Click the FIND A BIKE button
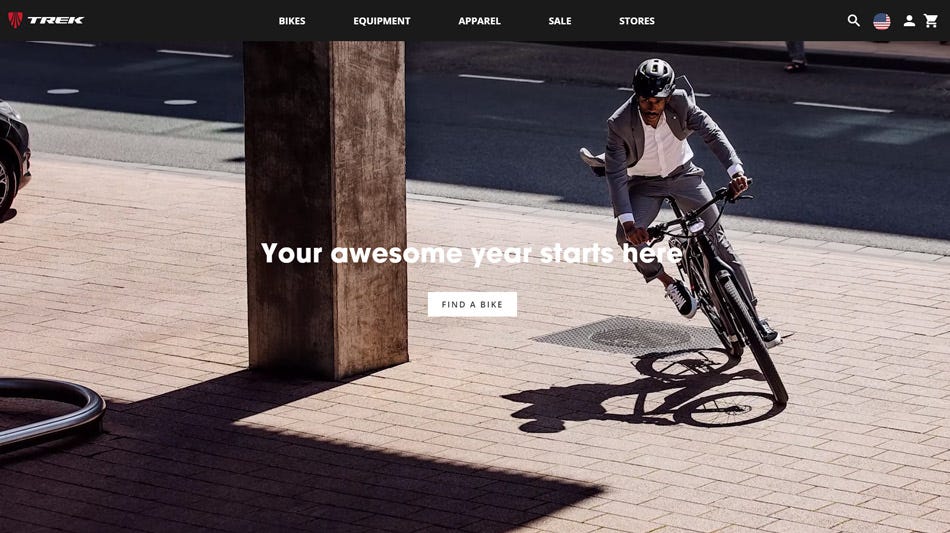Viewport: 950px width, 533px height. tap(473, 304)
